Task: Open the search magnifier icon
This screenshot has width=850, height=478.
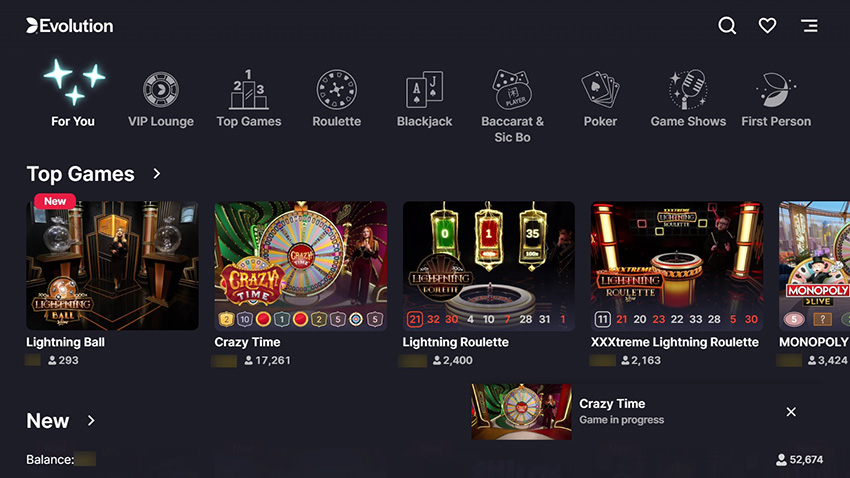Action: (x=727, y=25)
